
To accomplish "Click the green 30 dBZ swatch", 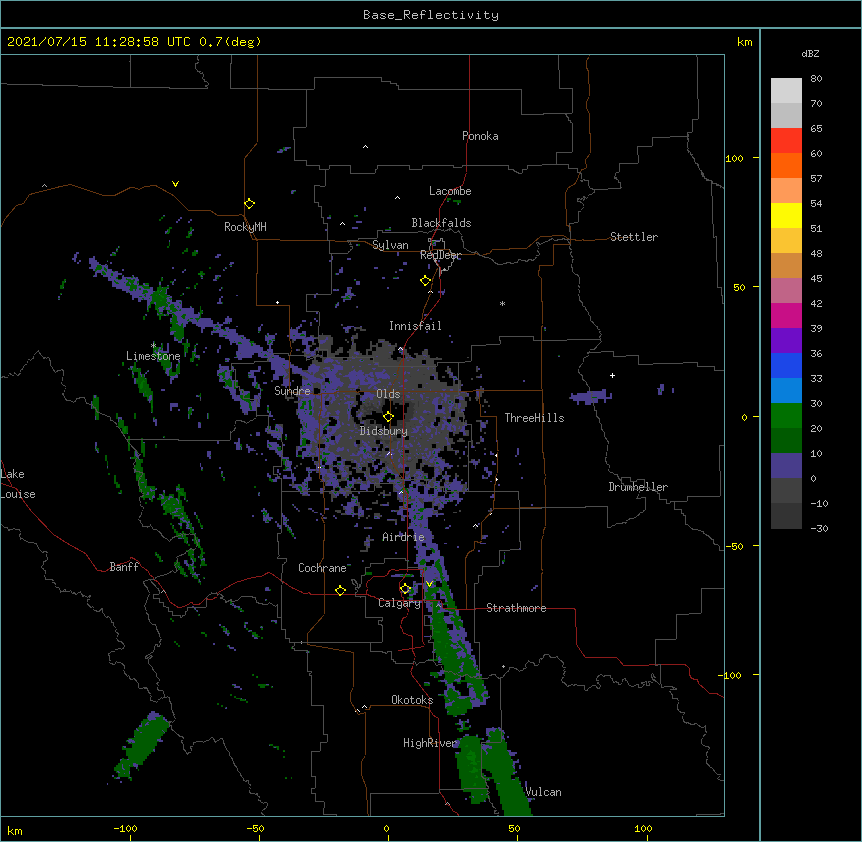I will pyautogui.click(x=786, y=416).
